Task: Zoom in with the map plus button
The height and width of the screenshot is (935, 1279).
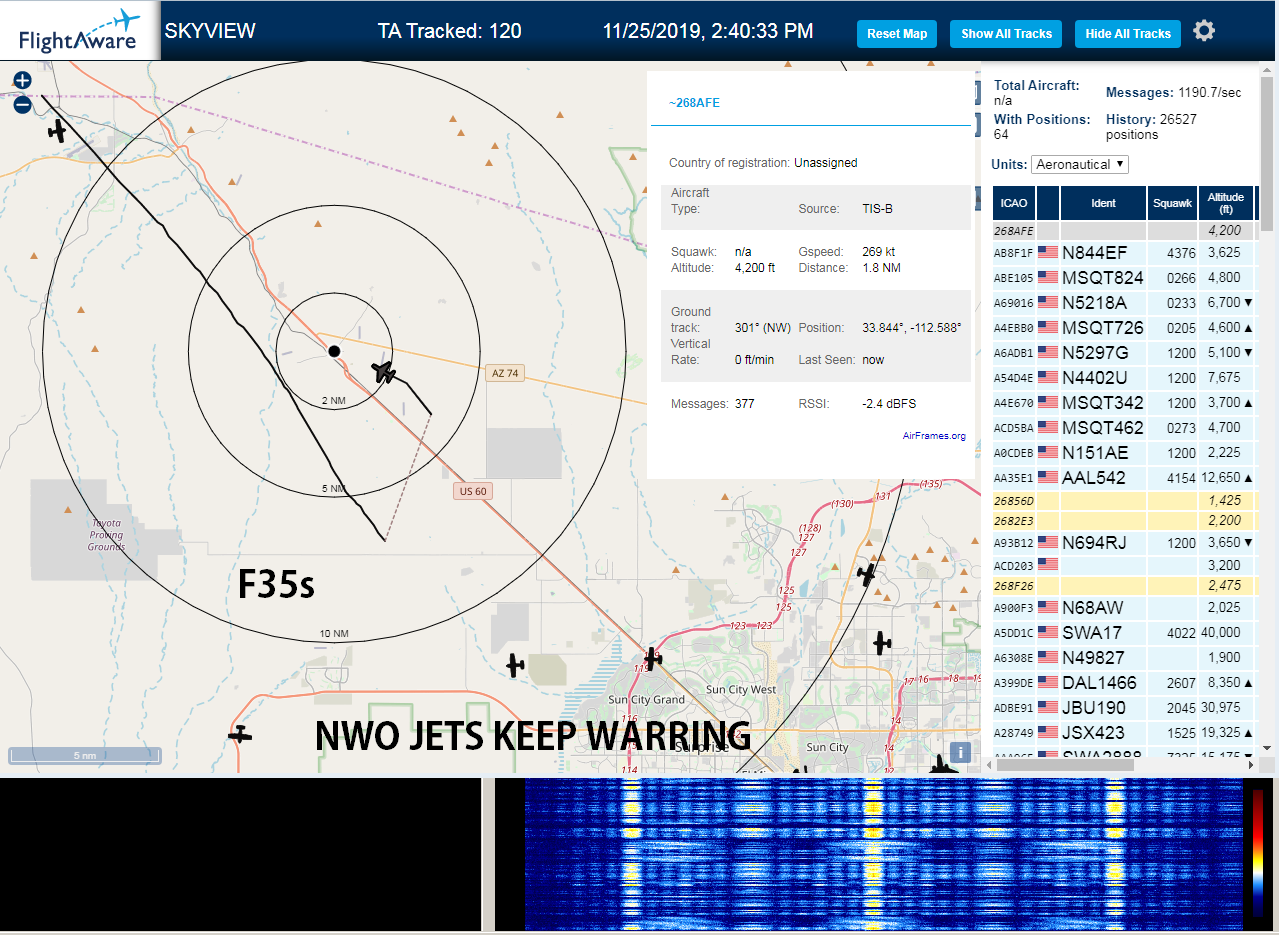Action: pos(22,81)
